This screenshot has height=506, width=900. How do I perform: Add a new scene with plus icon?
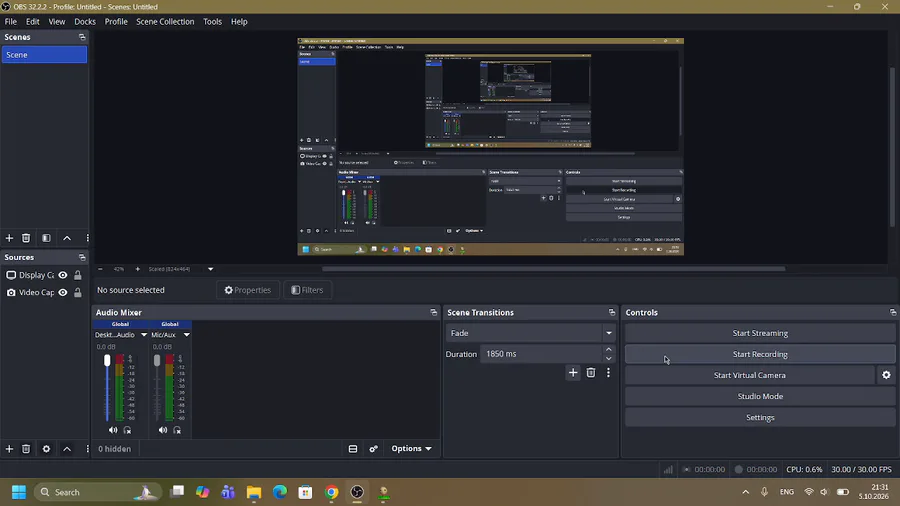pyautogui.click(x=9, y=238)
